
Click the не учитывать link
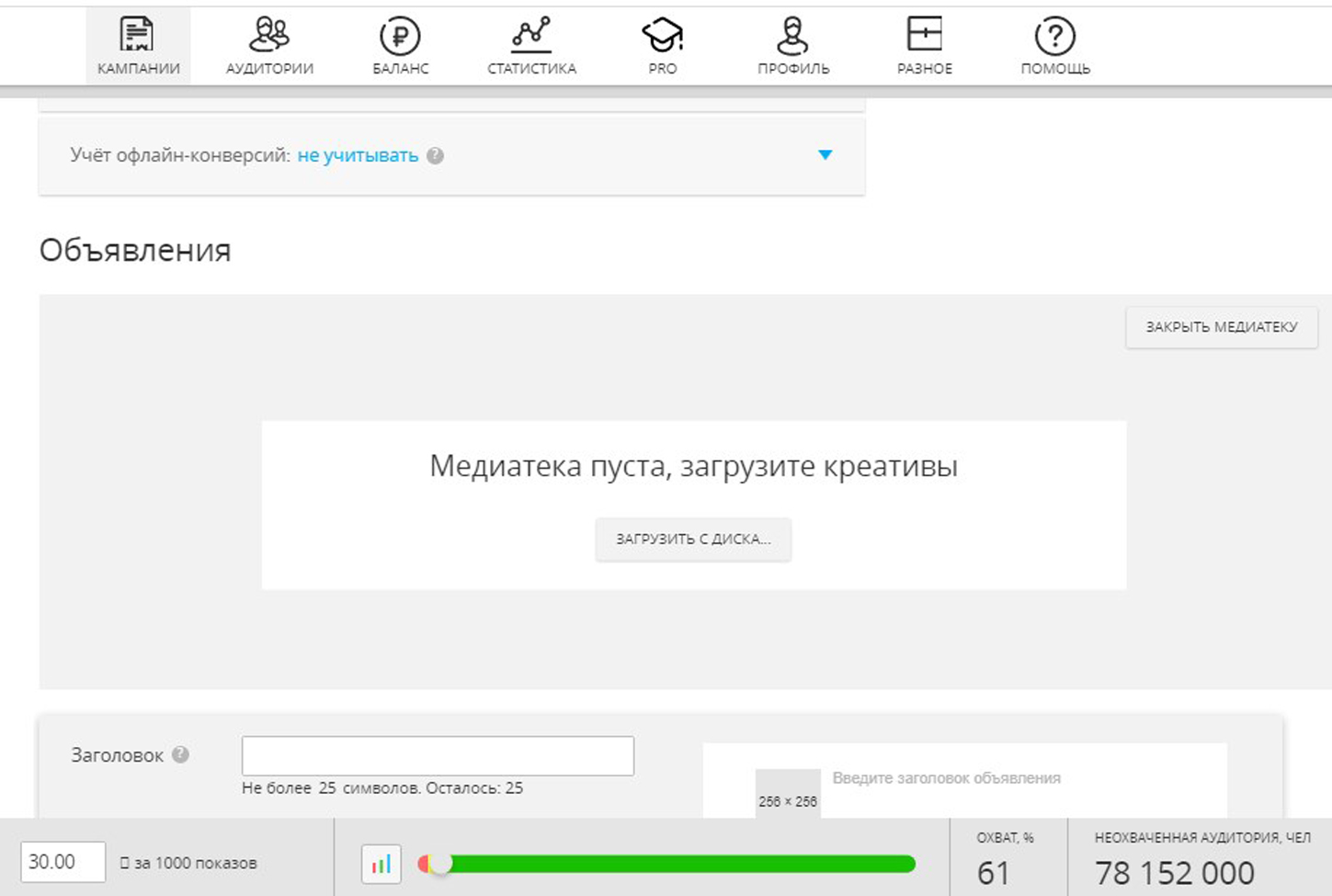tap(358, 156)
